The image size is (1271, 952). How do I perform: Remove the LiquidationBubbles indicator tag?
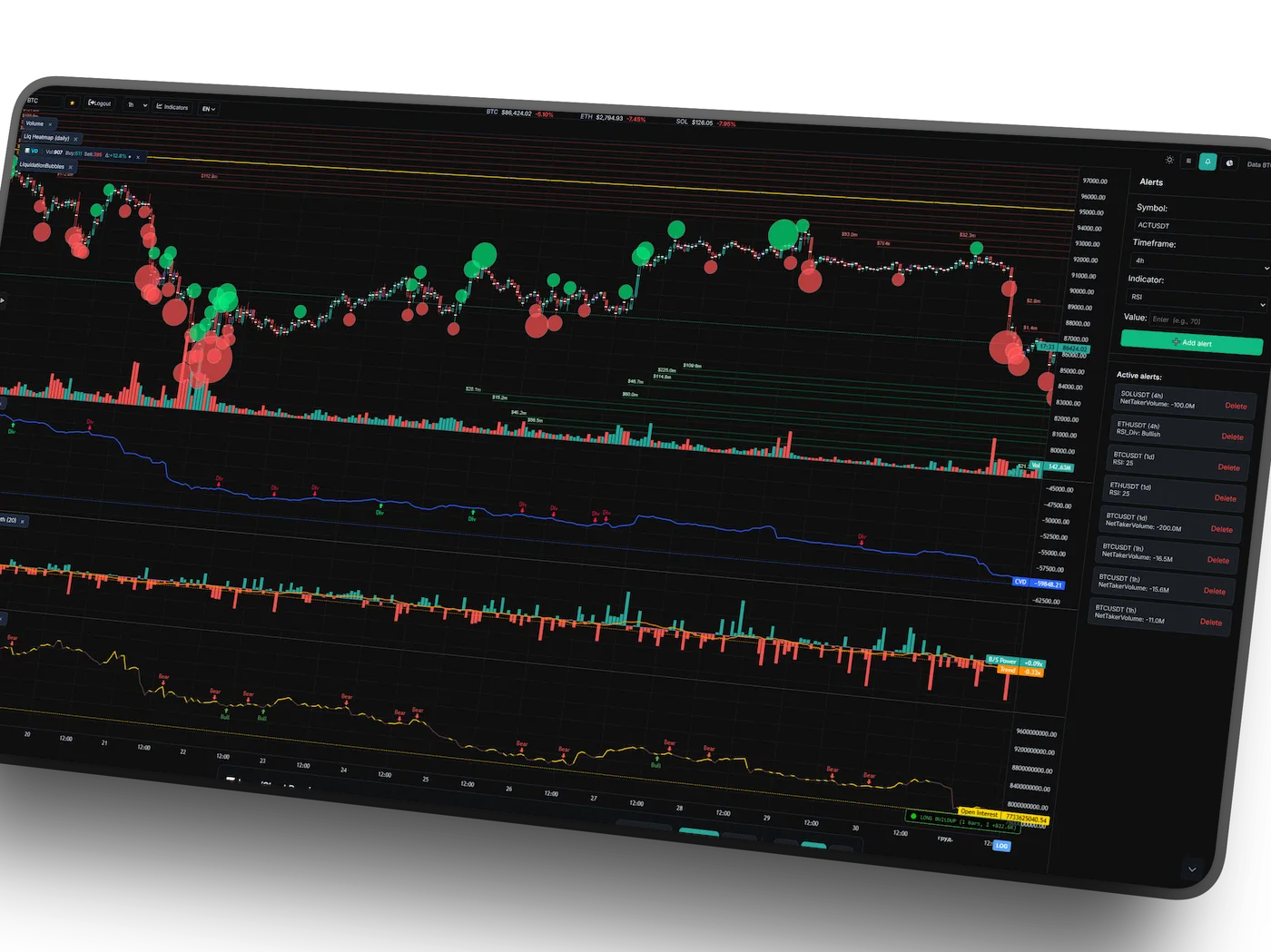(x=71, y=167)
